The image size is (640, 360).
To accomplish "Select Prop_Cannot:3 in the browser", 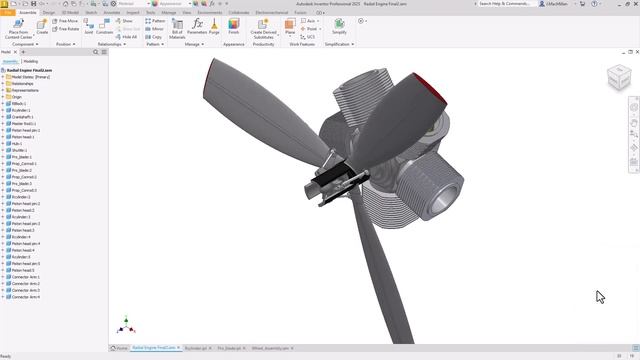I will coord(24,190).
